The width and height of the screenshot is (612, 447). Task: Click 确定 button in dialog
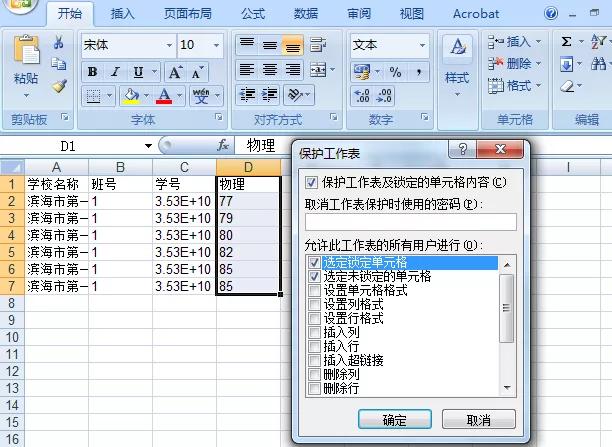[x=395, y=420]
